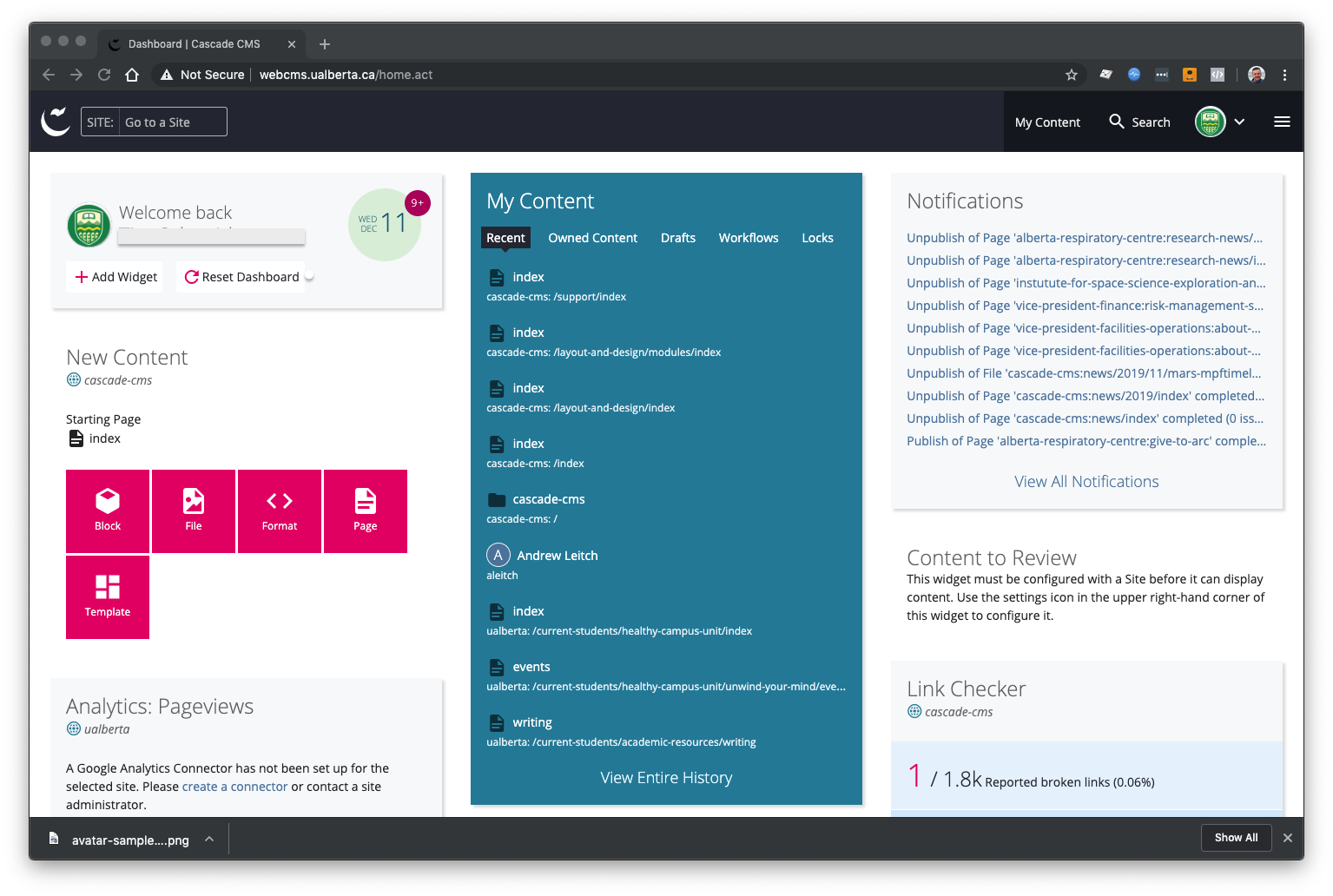Screen dimensions: 1333x896
Task: Go back with browser back arrow
Action: click(x=49, y=75)
